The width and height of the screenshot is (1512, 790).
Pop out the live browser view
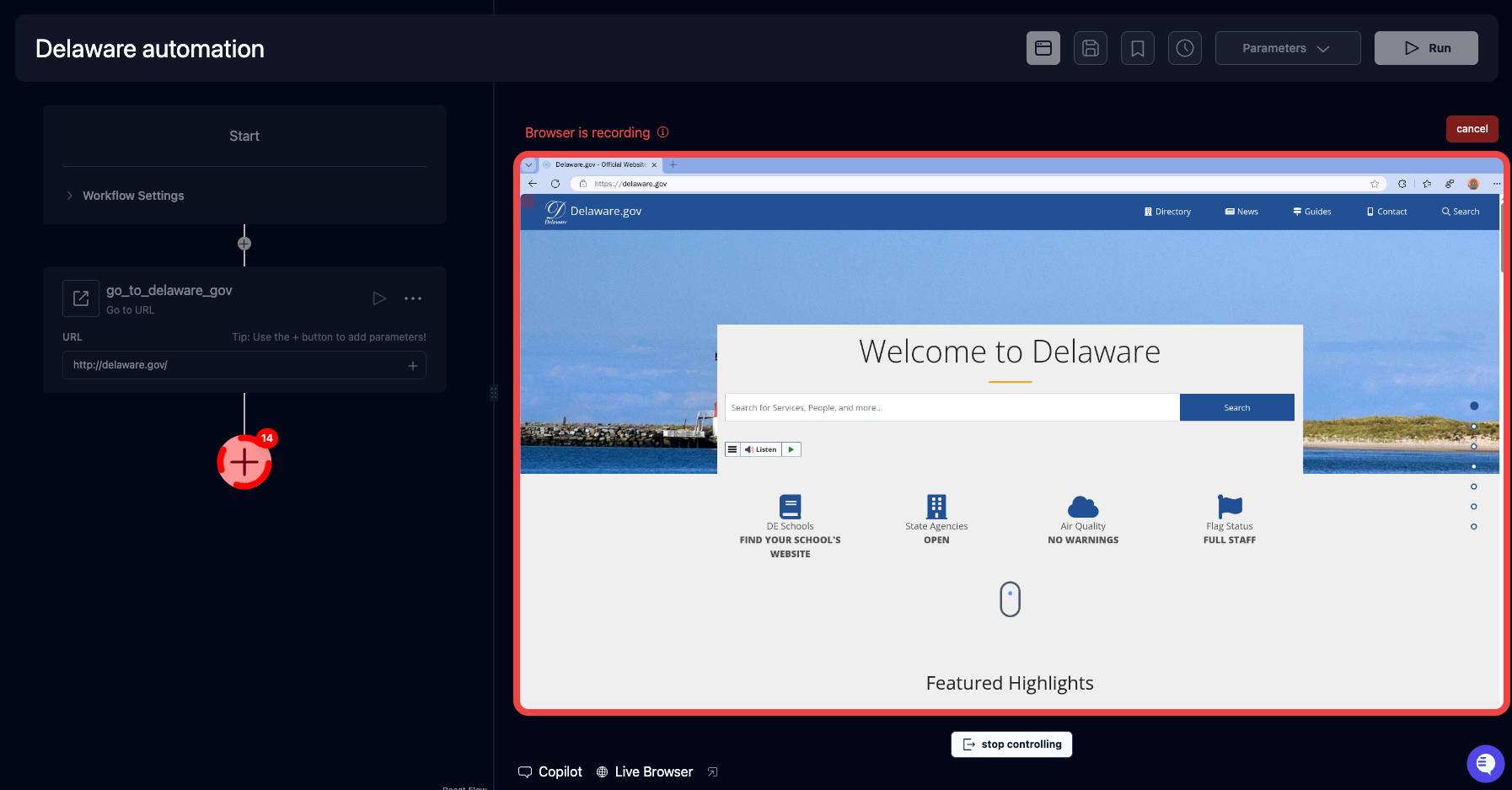tap(713, 772)
